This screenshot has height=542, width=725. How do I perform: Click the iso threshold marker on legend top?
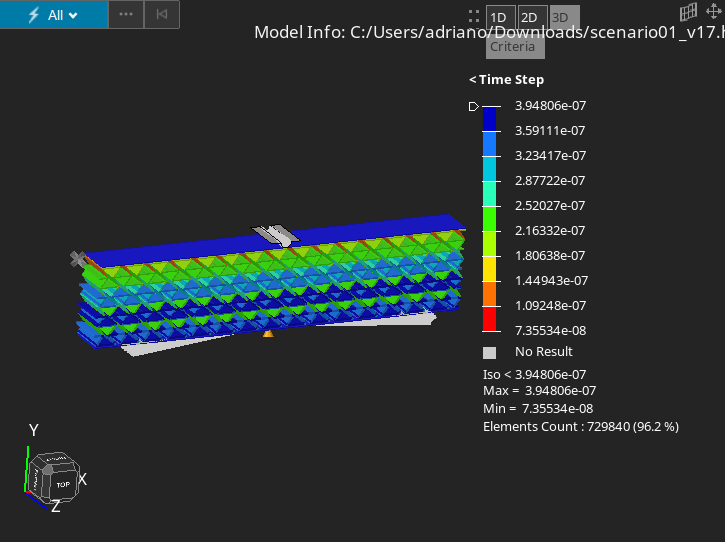click(473, 107)
